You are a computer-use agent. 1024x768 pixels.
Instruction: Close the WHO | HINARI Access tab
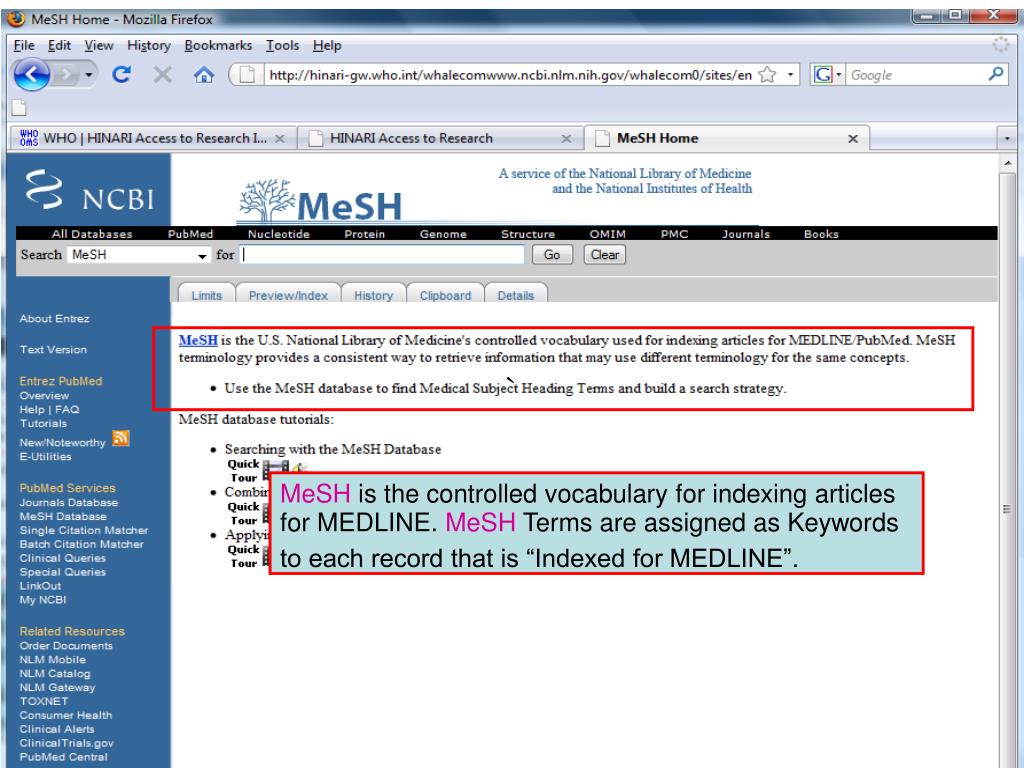(x=280, y=138)
